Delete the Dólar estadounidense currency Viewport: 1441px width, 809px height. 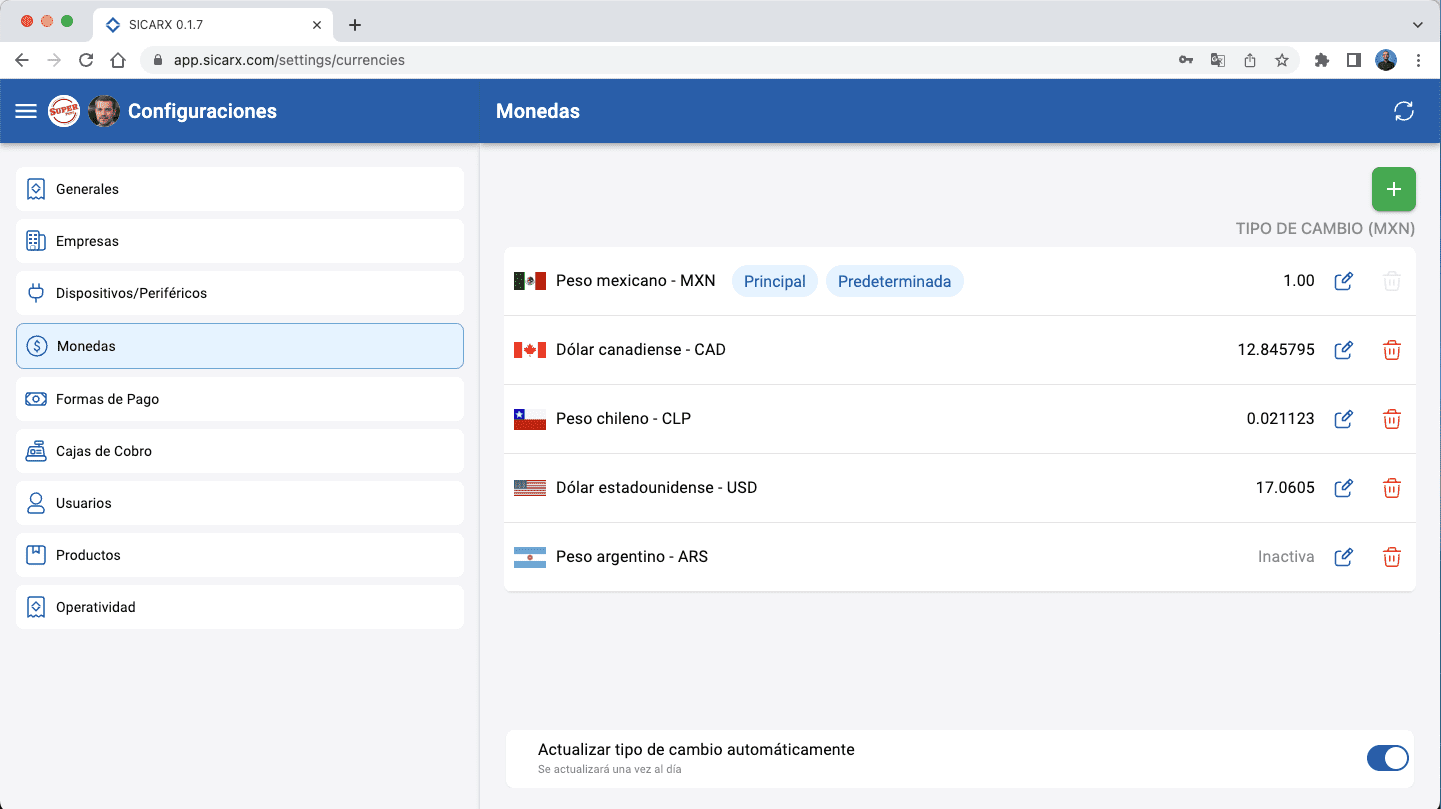coord(1391,488)
